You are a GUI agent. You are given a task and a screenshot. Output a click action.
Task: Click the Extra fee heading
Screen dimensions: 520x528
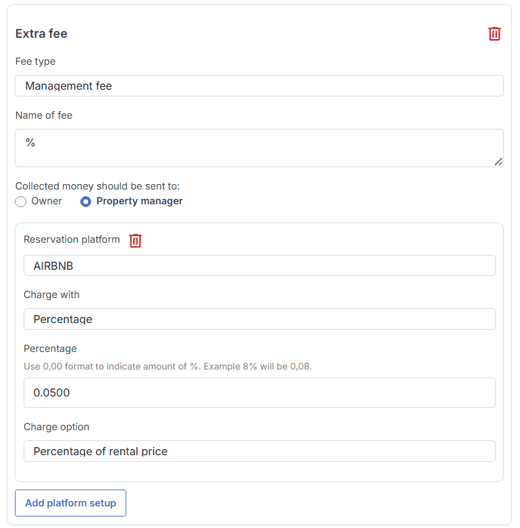[x=41, y=34]
